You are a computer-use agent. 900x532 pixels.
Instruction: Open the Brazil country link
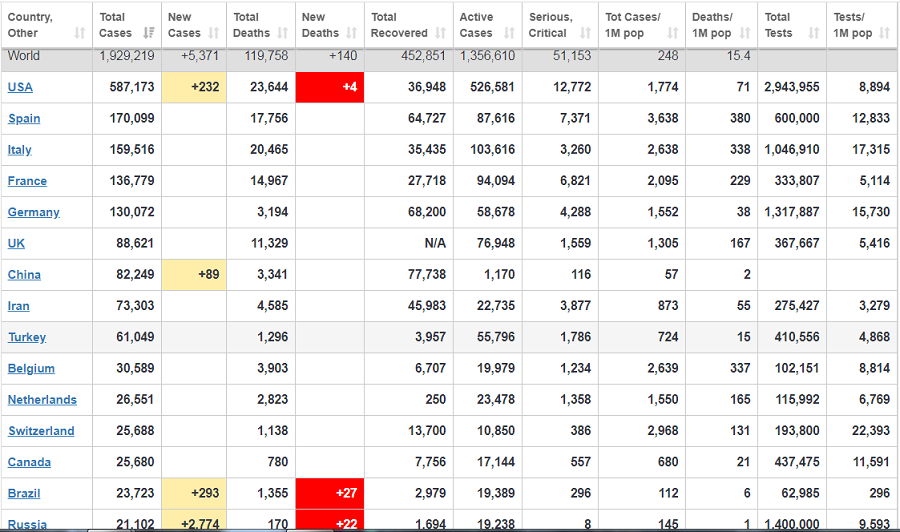[x=24, y=494]
